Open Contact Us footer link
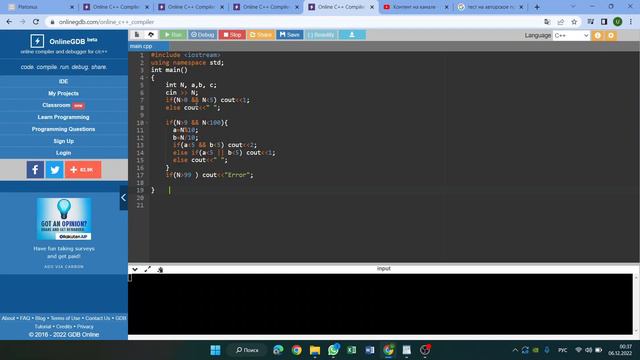This screenshot has width=640, height=360. [x=98, y=318]
